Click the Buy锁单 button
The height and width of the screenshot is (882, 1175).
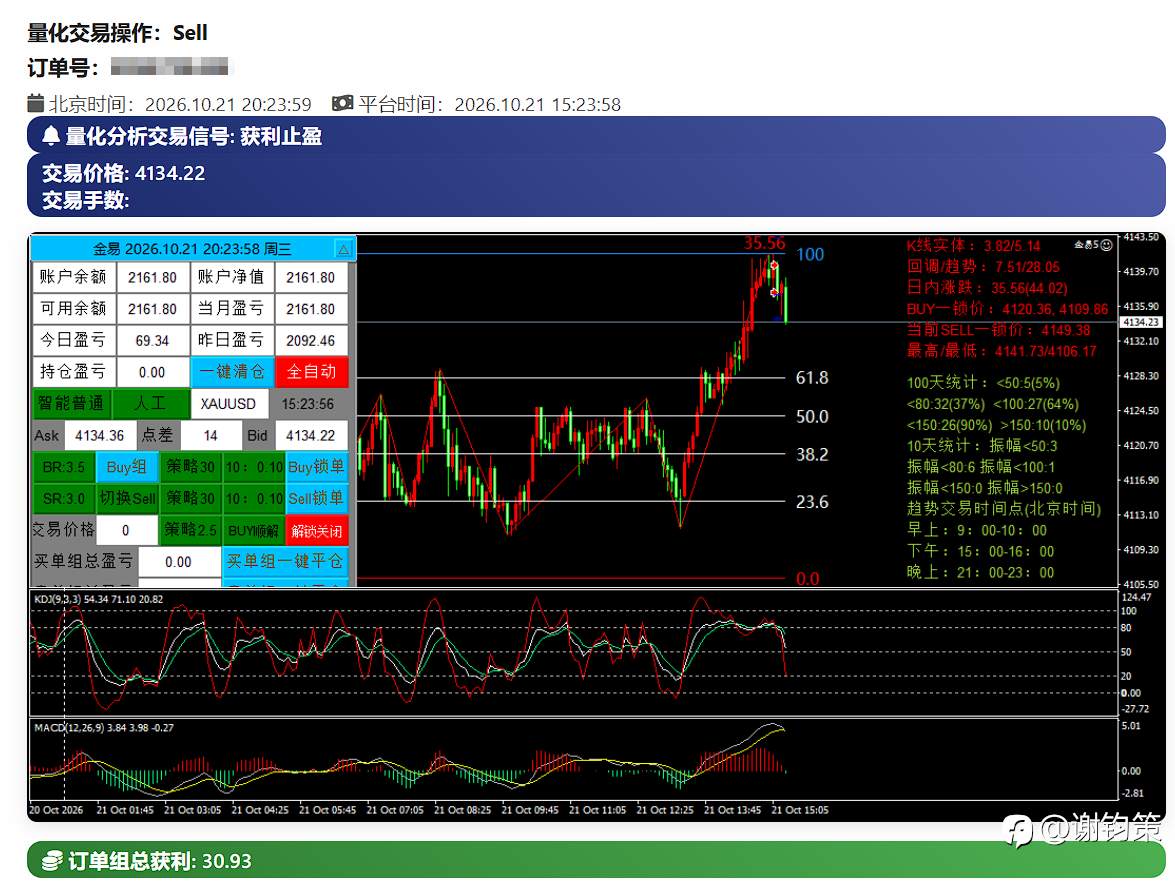pos(316,467)
